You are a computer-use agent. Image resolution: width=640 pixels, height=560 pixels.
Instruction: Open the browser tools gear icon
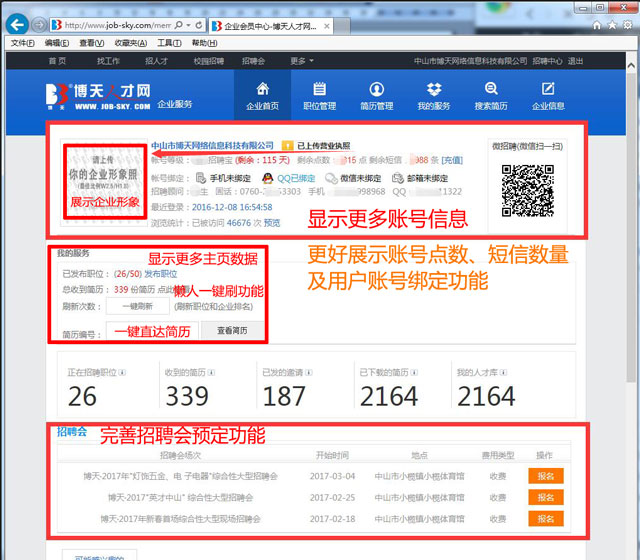[x=628, y=25]
